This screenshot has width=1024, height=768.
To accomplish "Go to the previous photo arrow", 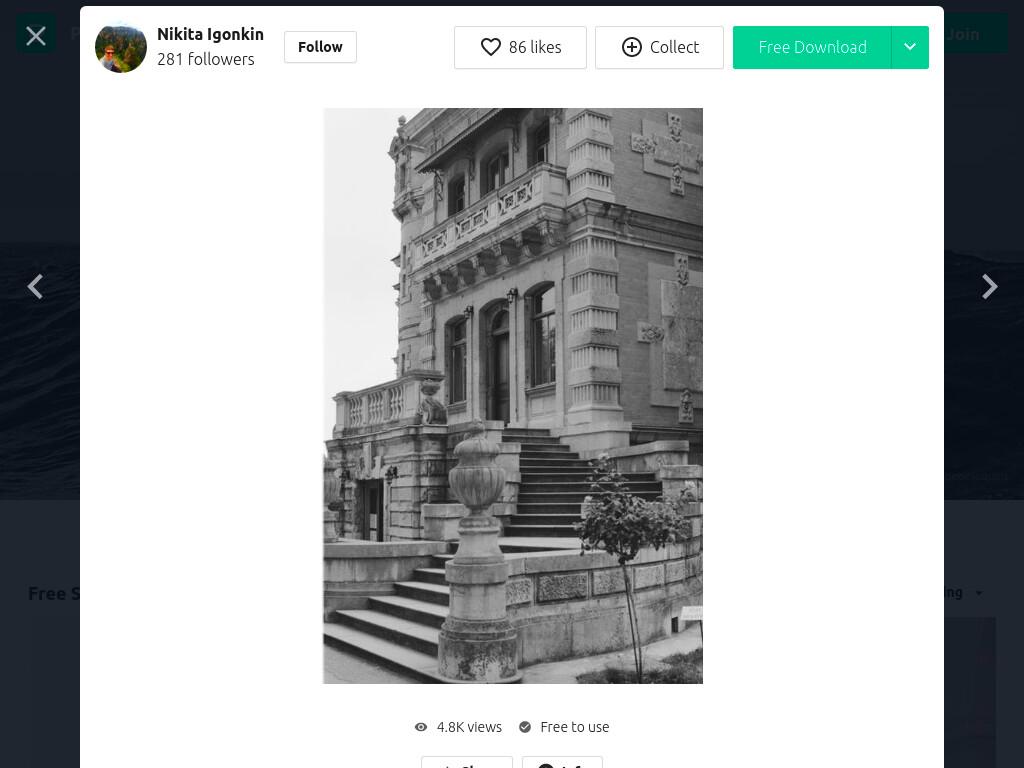I will coord(35,286).
